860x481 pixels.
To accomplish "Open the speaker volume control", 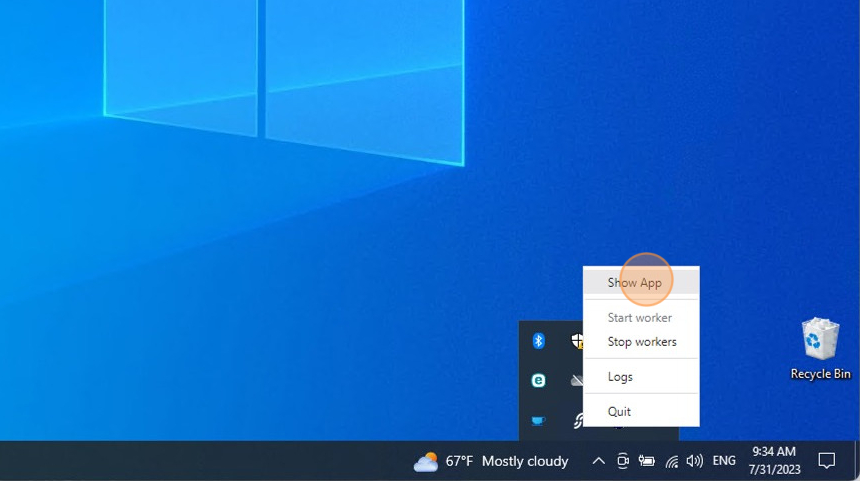I will click(x=694, y=461).
